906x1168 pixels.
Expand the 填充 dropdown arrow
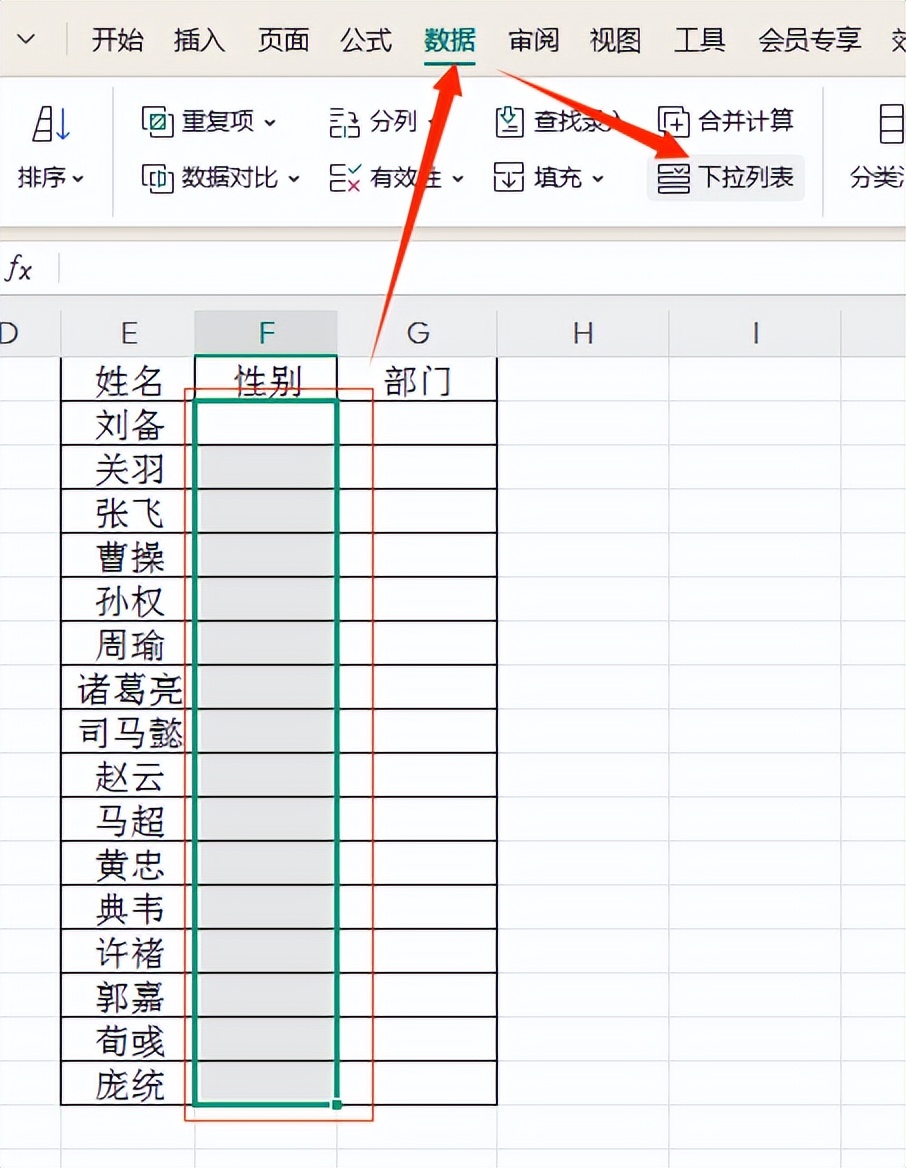[x=598, y=179]
